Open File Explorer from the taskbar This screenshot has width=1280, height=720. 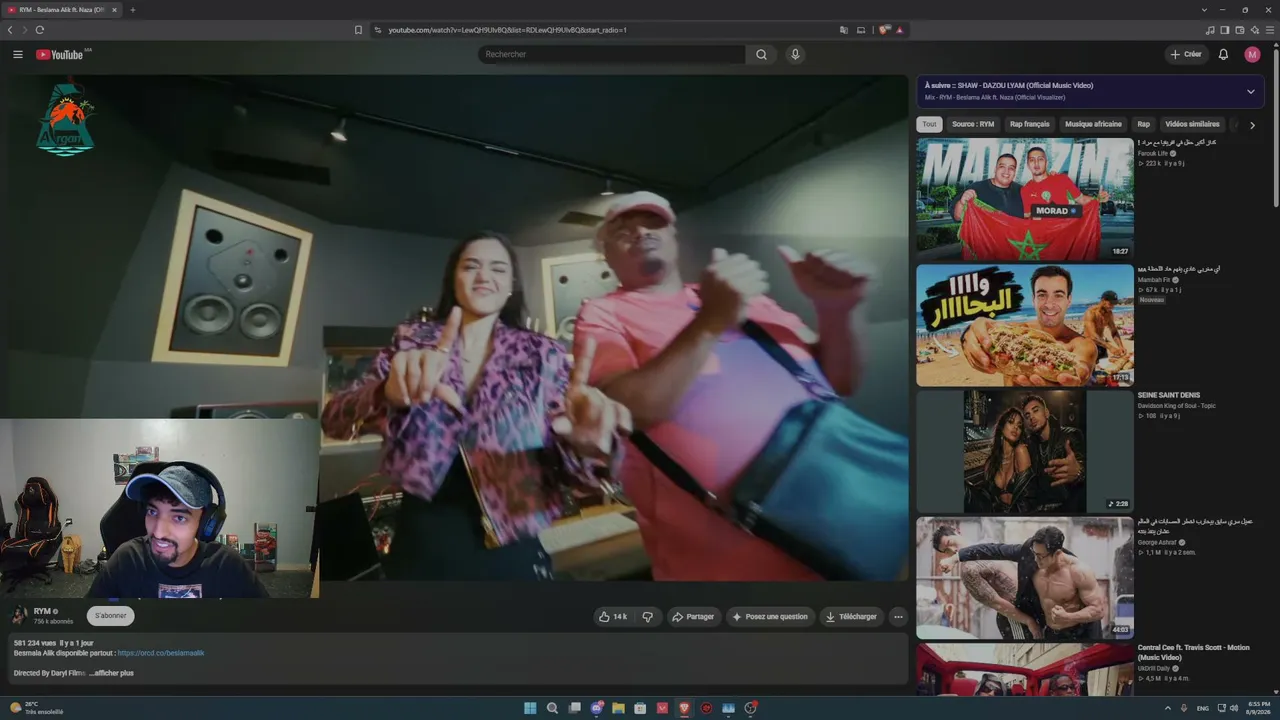coord(619,708)
